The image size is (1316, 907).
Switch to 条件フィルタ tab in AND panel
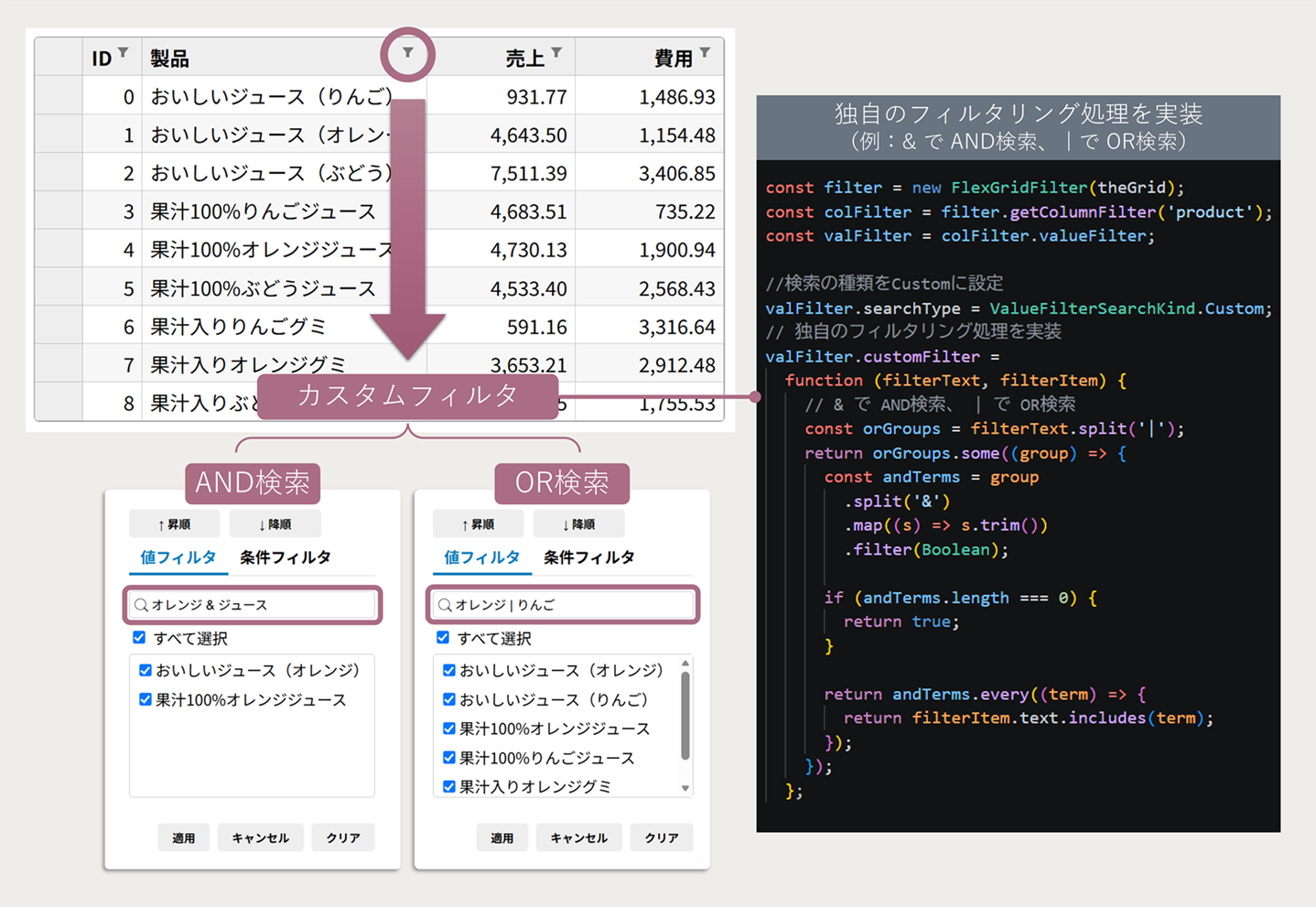[x=285, y=557]
